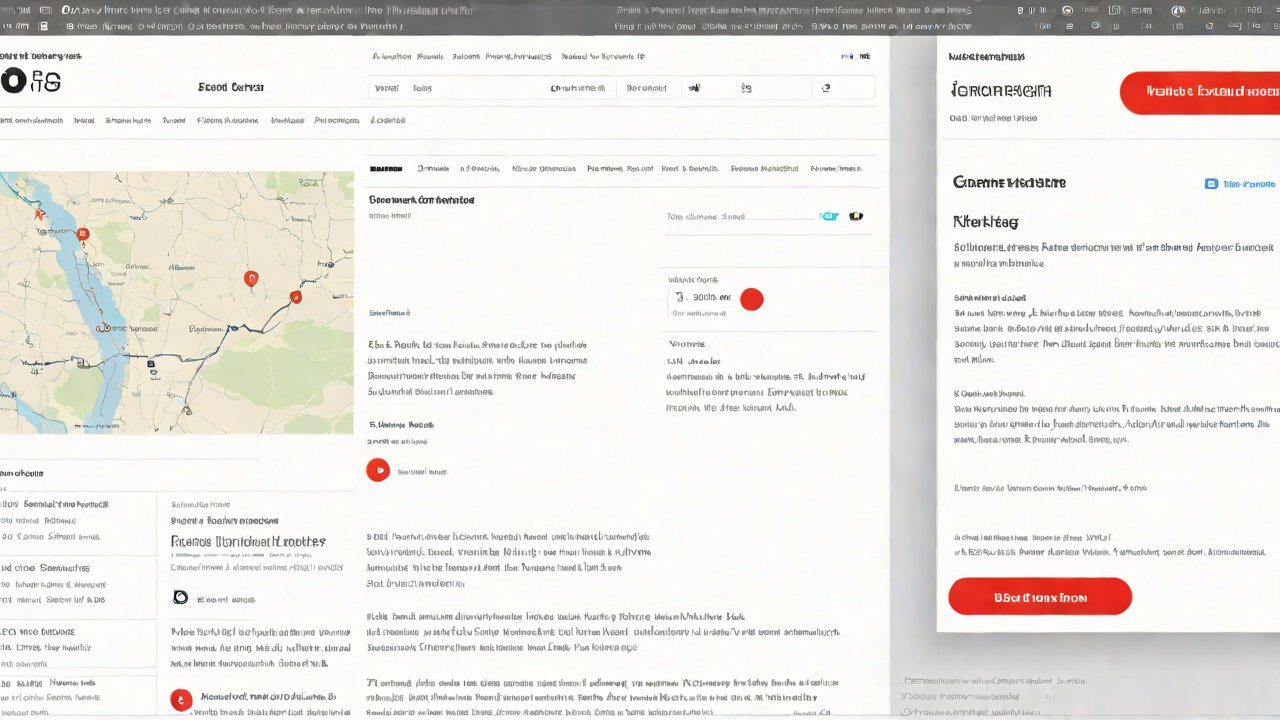
Task: Click the number input field beside the red circle
Action: [x=700, y=298]
